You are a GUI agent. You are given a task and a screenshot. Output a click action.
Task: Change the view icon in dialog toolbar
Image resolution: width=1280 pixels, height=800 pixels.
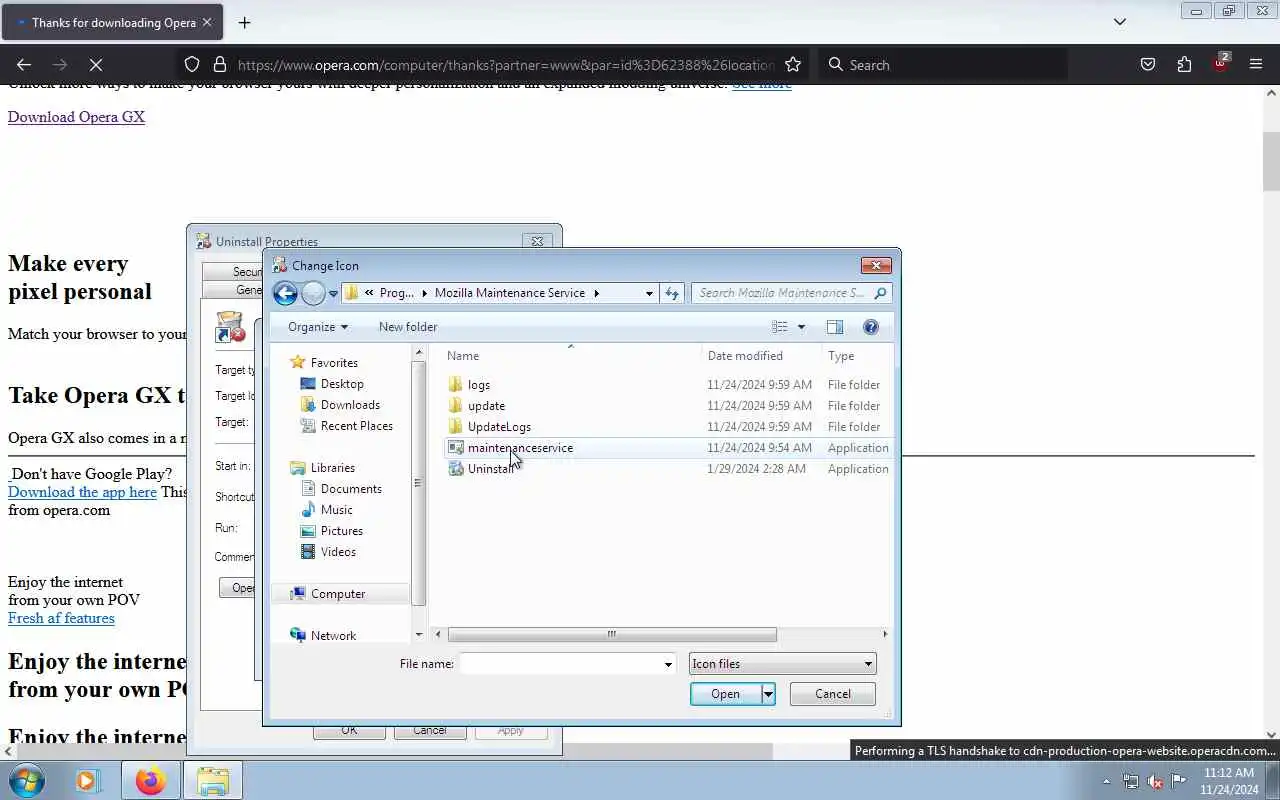(x=780, y=327)
